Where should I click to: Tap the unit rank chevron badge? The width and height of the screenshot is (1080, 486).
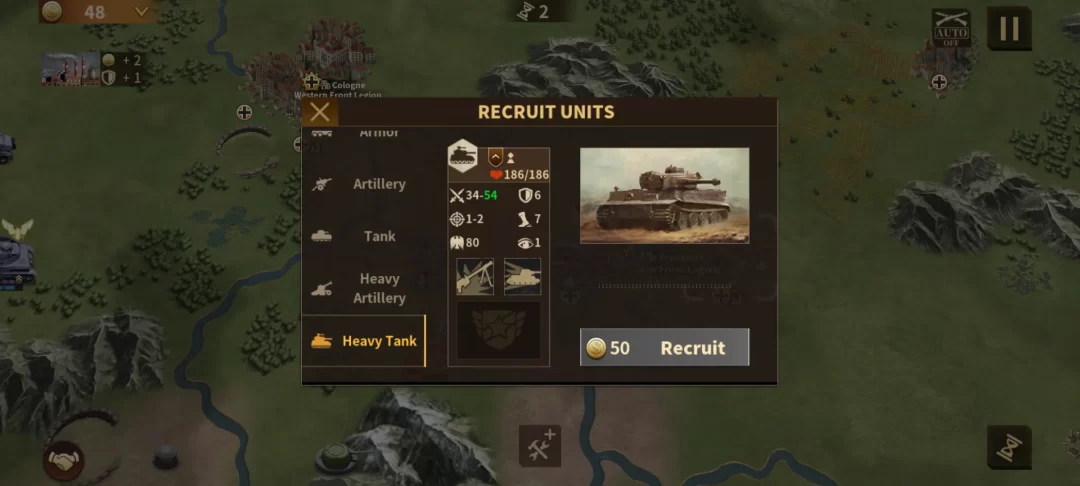tap(495, 157)
